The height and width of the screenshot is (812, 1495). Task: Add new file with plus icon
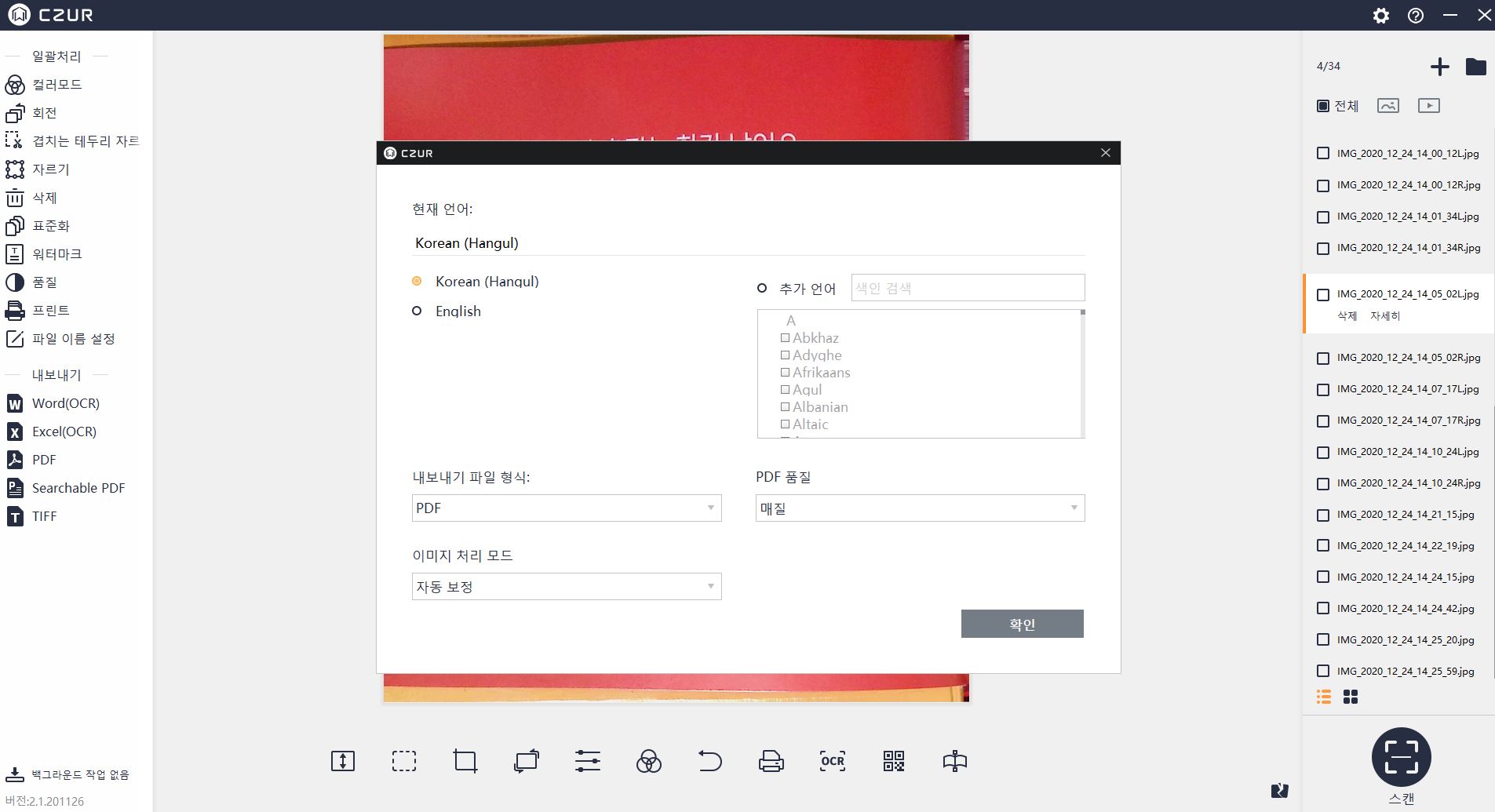[x=1440, y=67]
